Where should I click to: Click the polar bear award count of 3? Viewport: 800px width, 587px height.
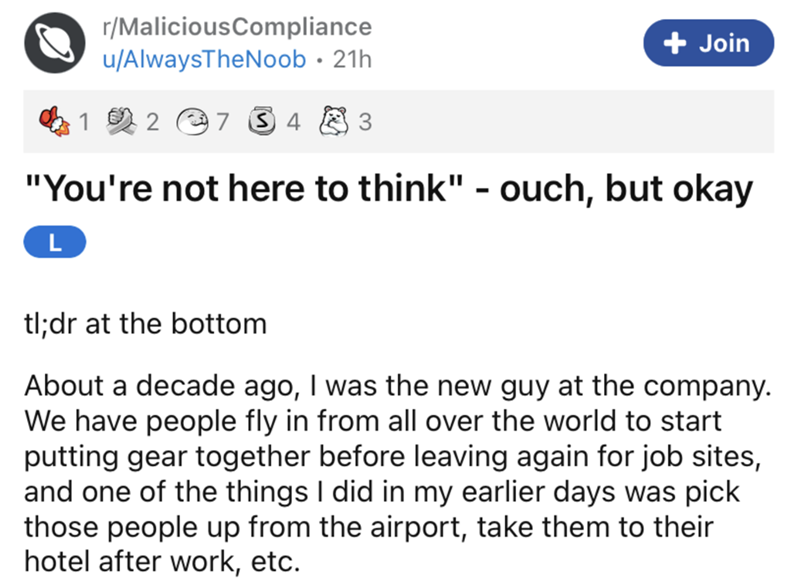(x=364, y=124)
